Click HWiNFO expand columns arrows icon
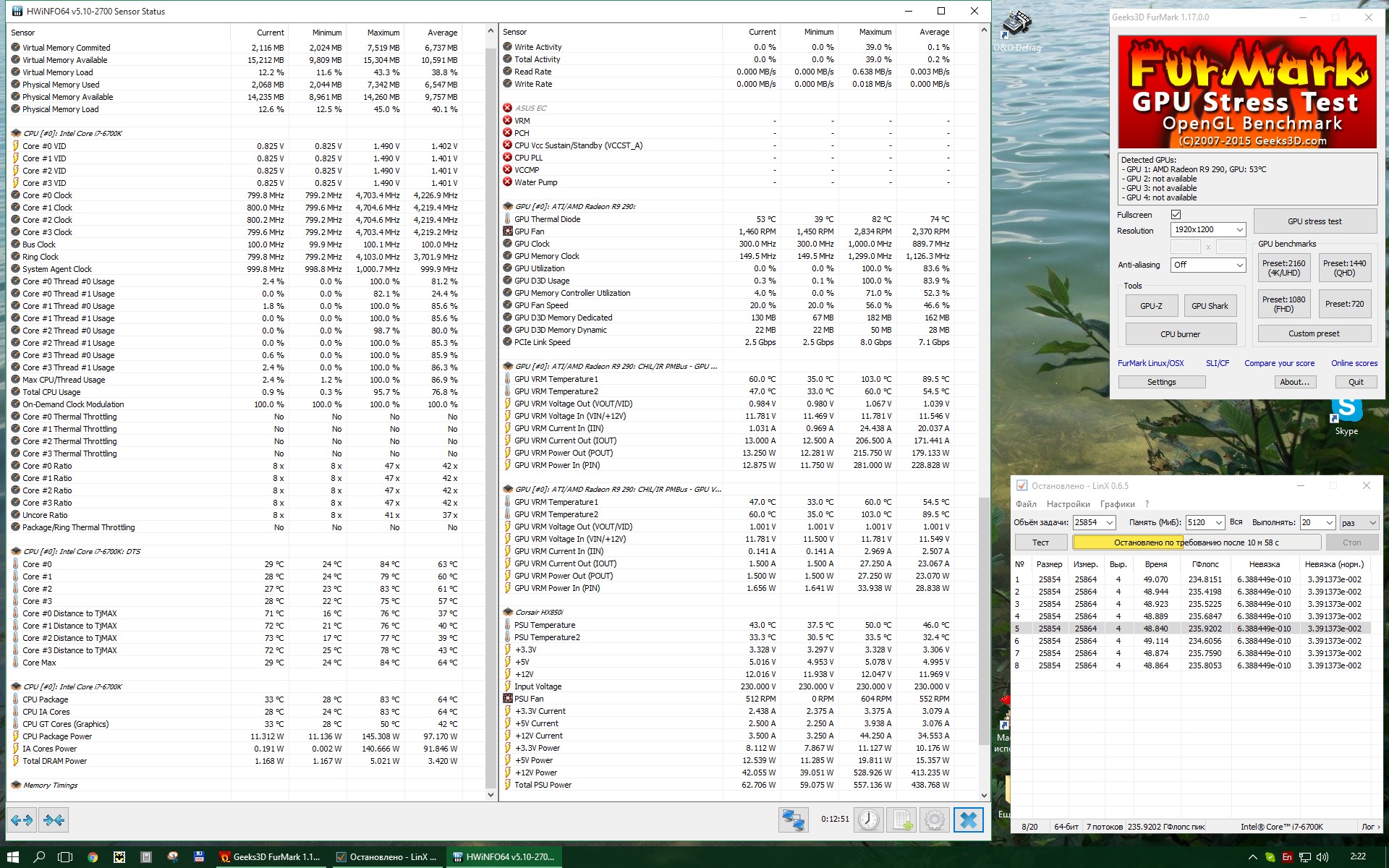The image size is (1389, 868). tap(22, 820)
